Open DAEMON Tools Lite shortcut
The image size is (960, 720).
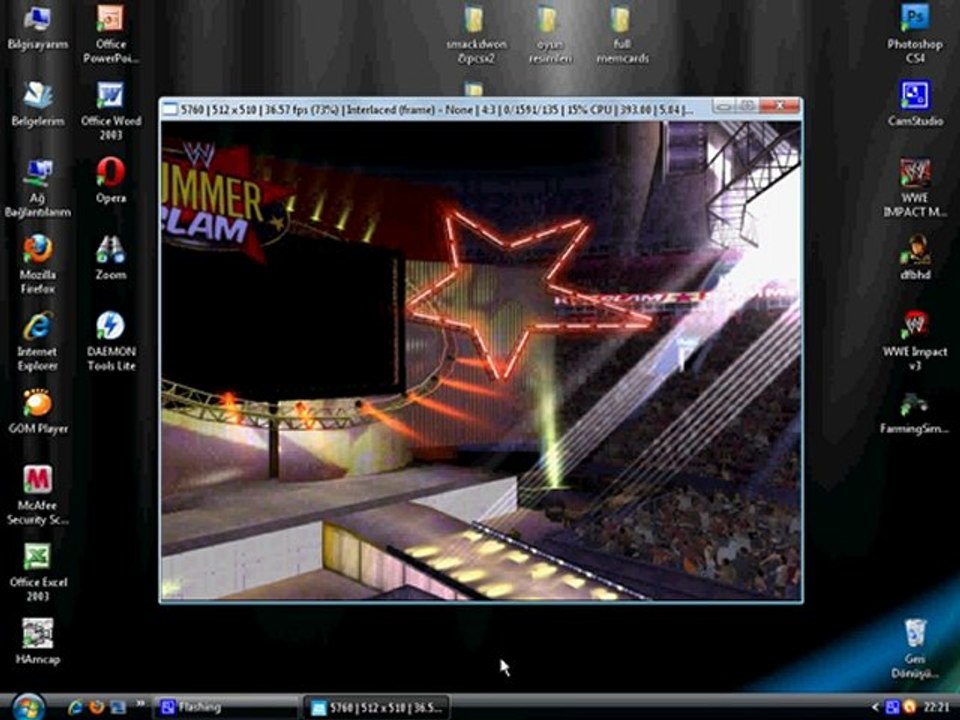111,341
